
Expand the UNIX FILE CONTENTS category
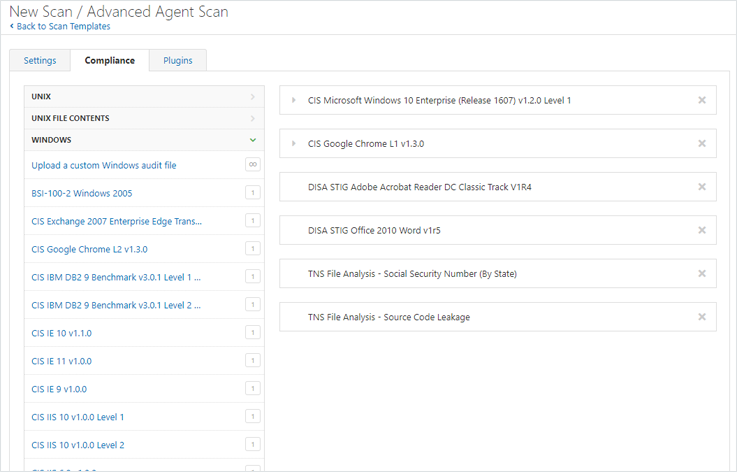[x=144, y=118]
